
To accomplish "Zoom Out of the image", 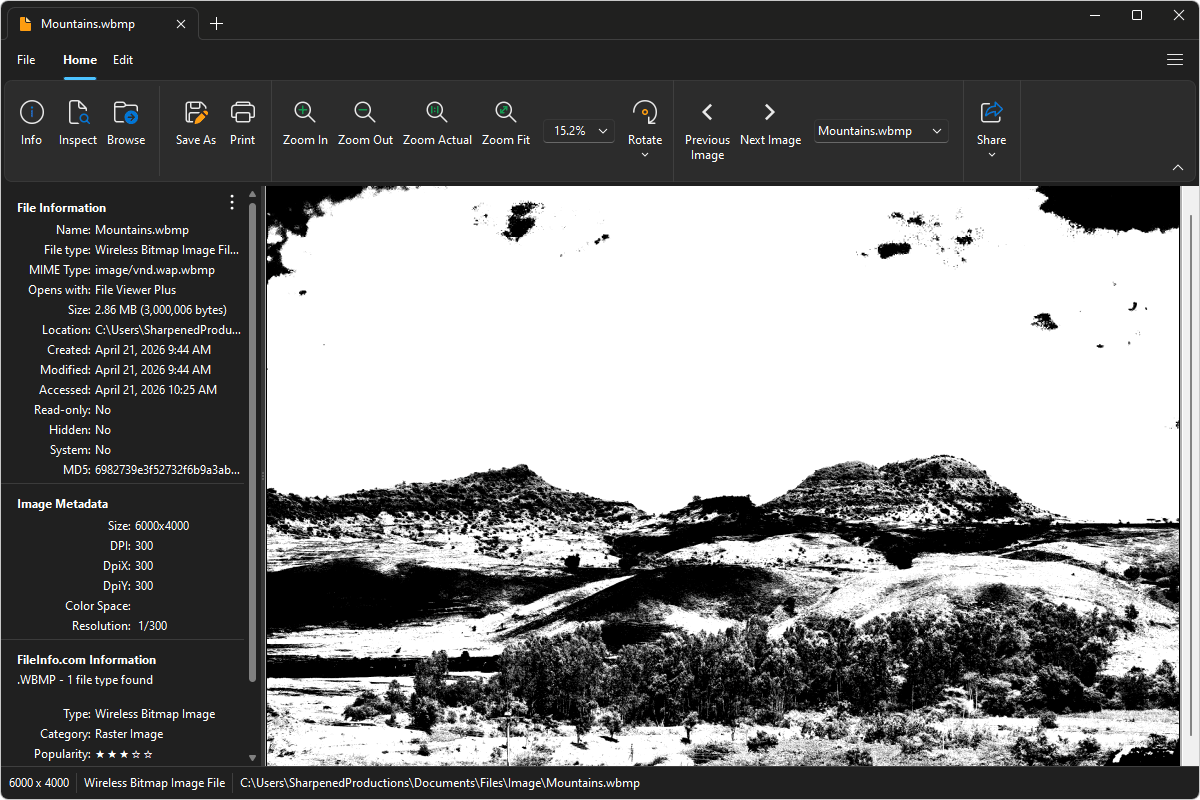I will [x=365, y=122].
